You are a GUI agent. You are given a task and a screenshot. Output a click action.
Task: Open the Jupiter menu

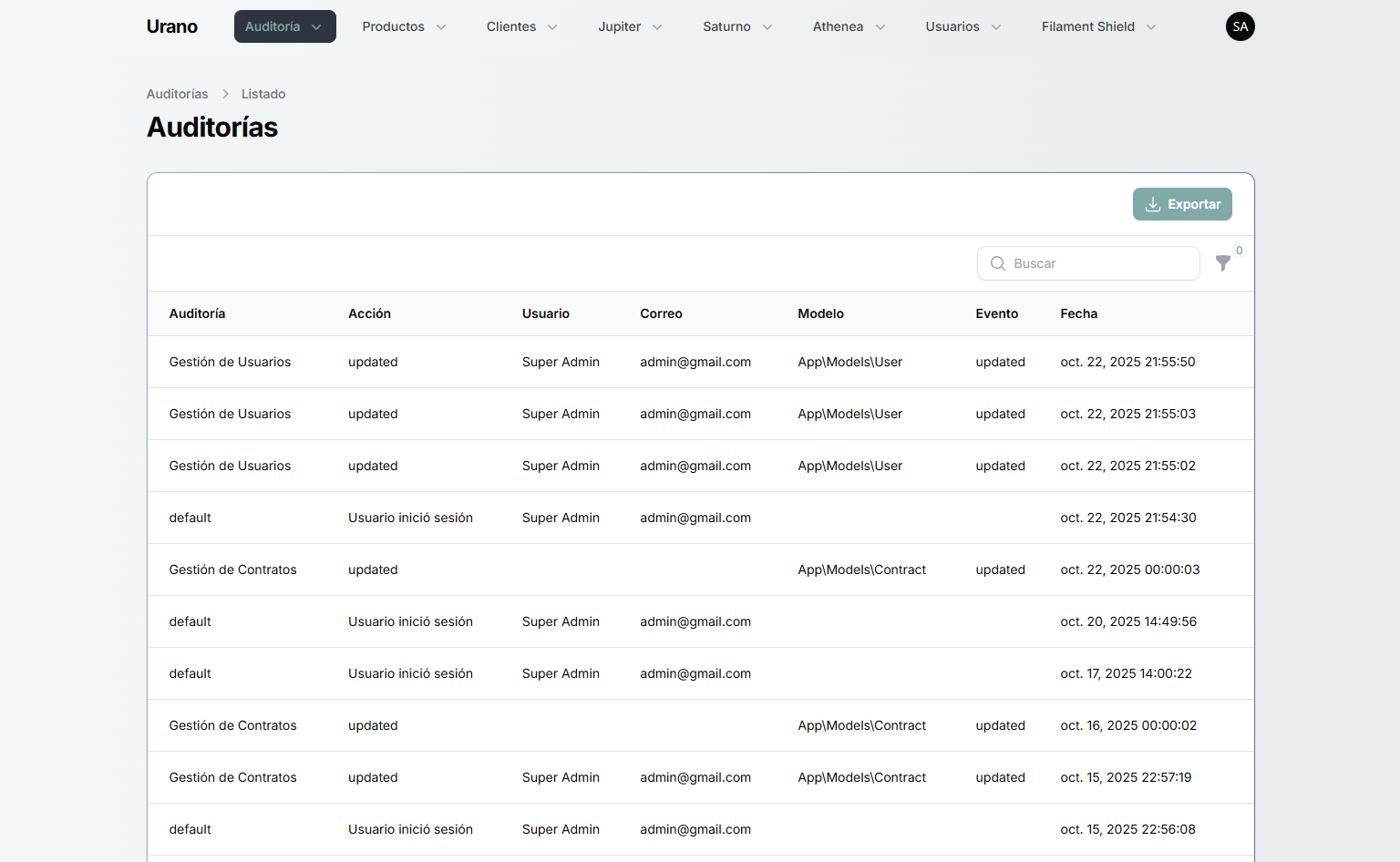pyautogui.click(x=630, y=26)
